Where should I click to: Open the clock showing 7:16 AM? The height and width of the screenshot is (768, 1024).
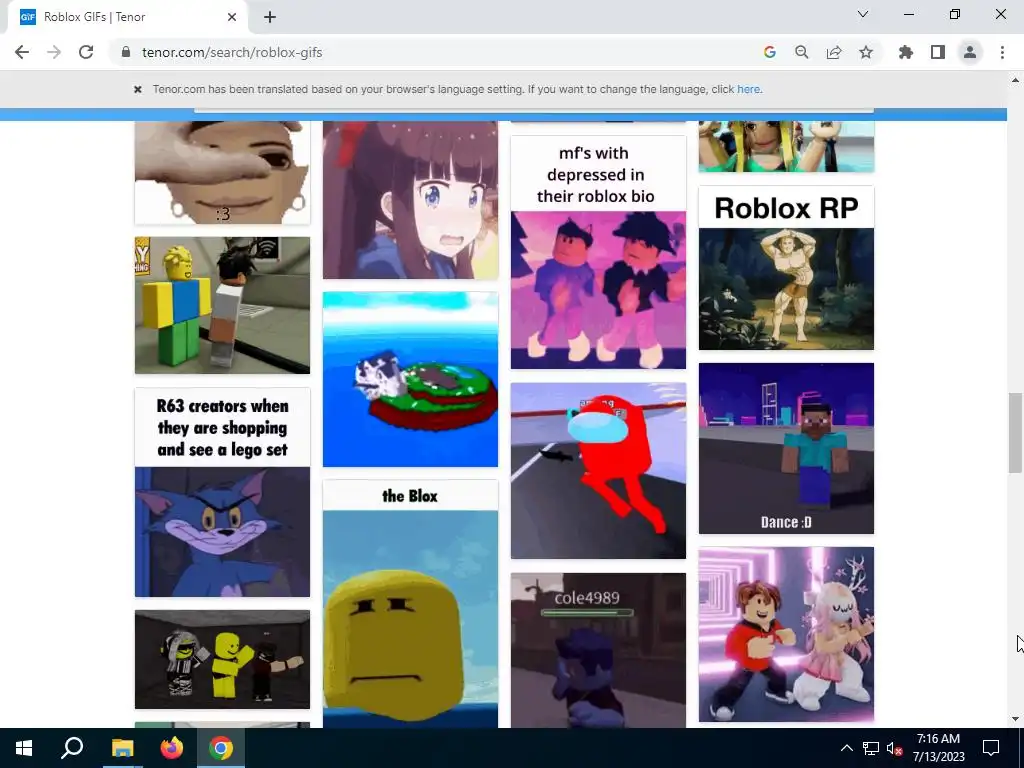click(x=938, y=748)
